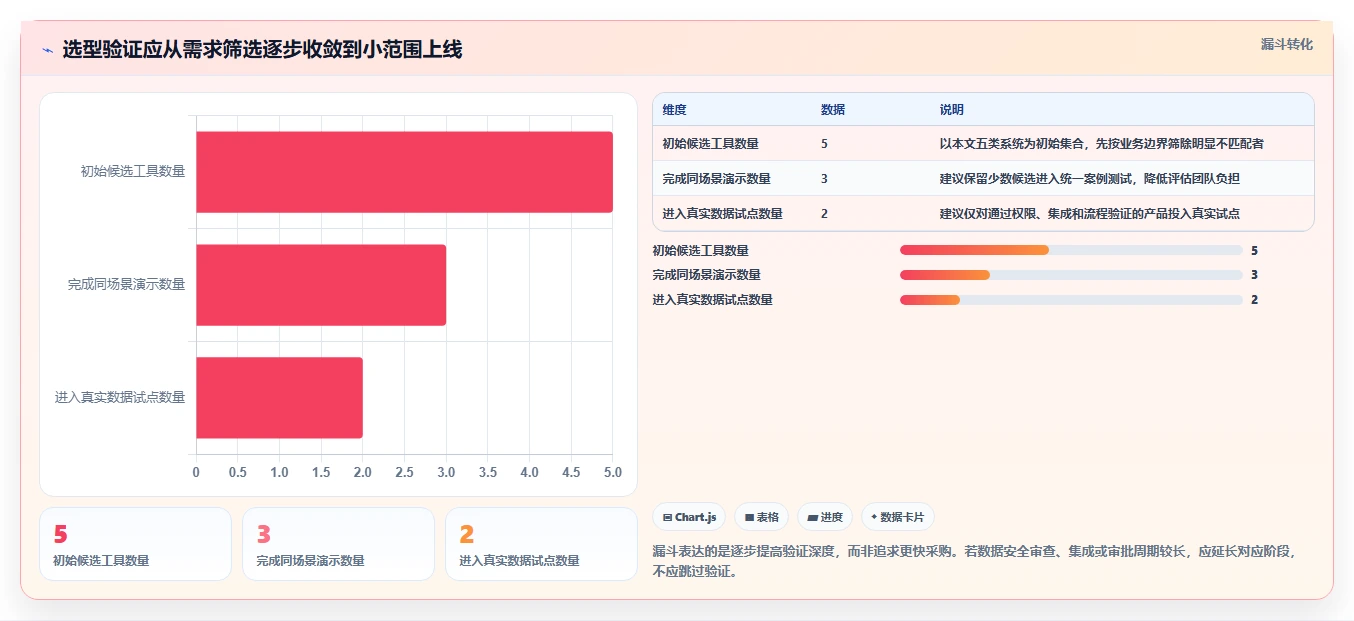Click the 数据卡片 tag chip
1354x621 pixels.
pyautogui.click(x=898, y=517)
